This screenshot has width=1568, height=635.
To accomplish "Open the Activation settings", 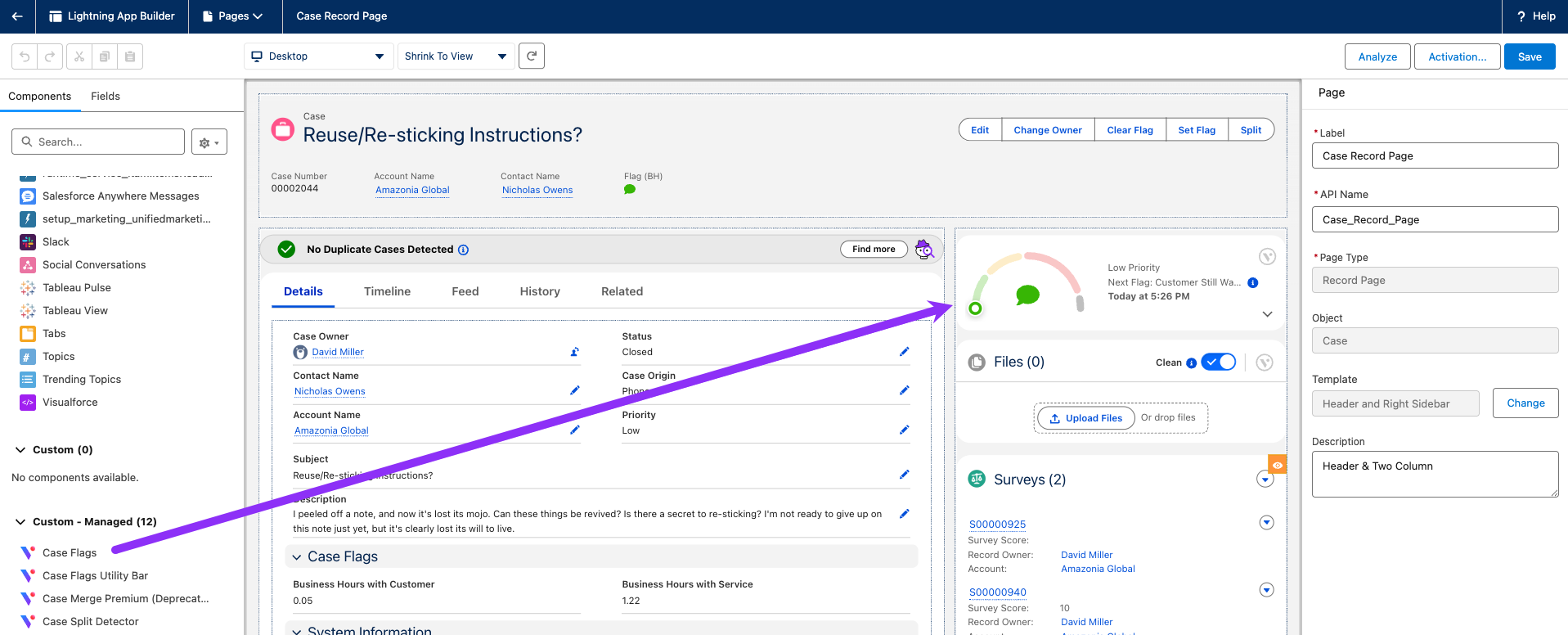I will coord(1458,56).
